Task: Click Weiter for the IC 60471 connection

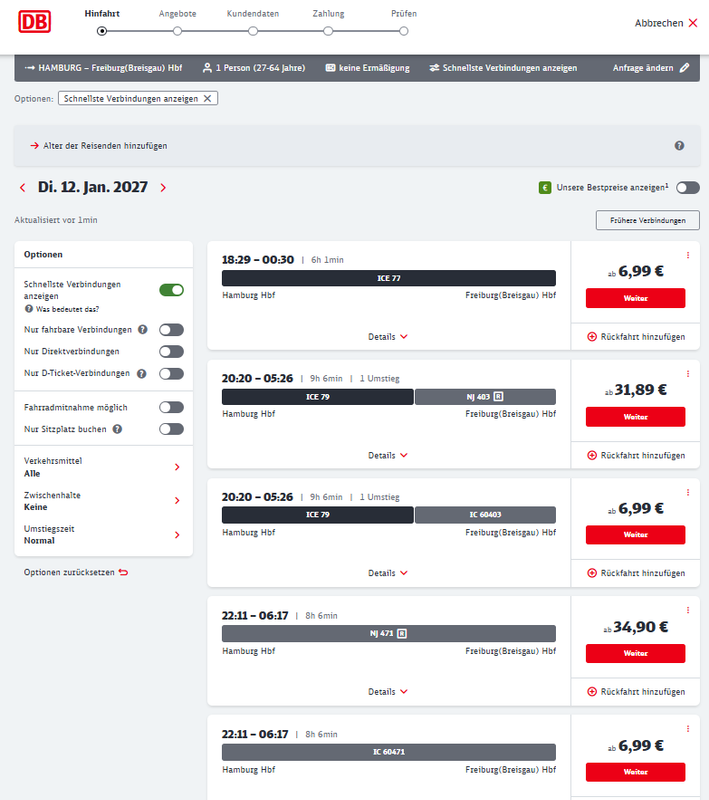Action: pos(635,772)
